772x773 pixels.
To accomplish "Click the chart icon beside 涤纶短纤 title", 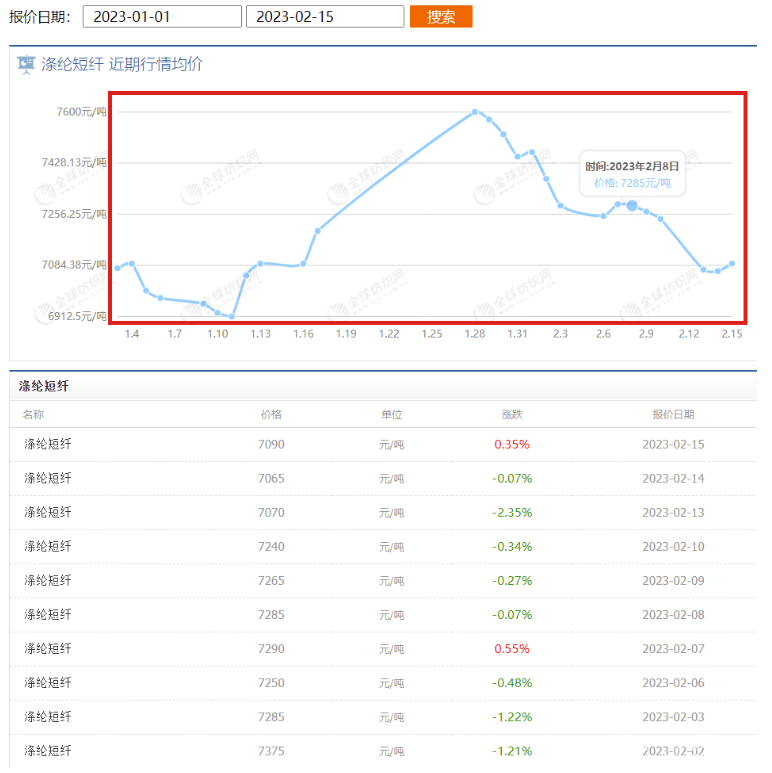I will pos(26,65).
